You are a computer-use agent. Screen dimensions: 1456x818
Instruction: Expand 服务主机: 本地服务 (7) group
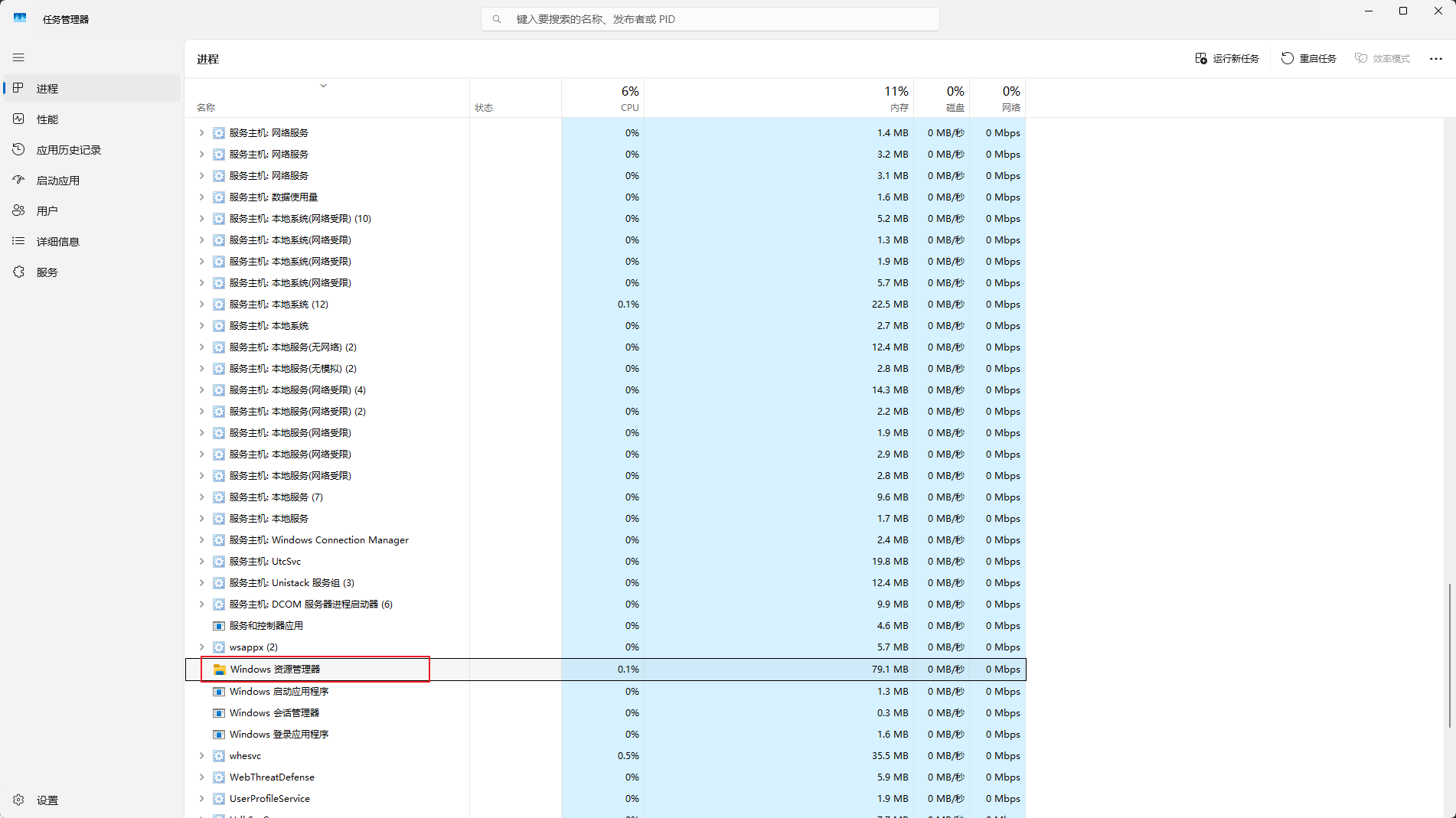click(201, 497)
